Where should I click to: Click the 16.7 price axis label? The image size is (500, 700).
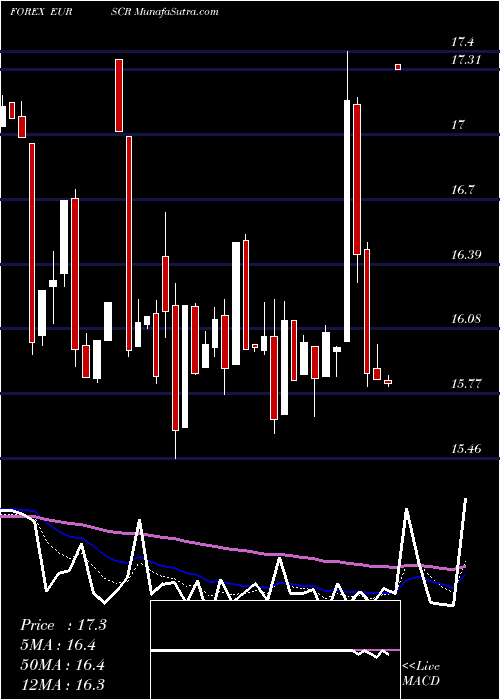pos(462,190)
